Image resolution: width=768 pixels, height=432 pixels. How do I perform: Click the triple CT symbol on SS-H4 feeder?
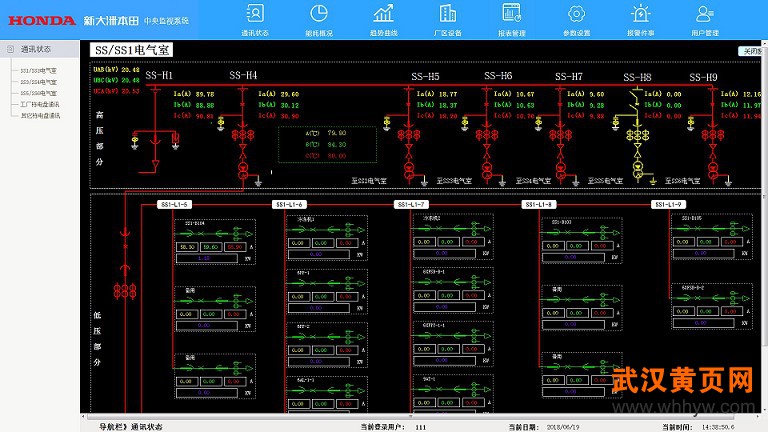pyautogui.click(x=243, y=135)
